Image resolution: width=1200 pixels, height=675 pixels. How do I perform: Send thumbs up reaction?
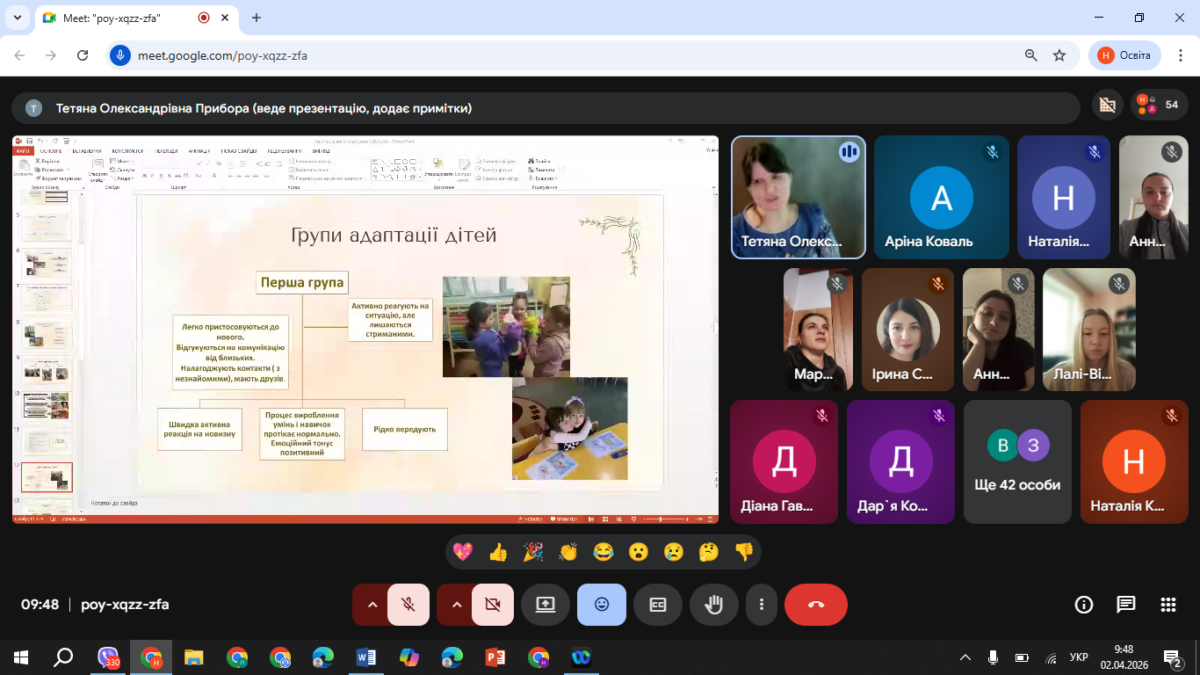coord(498,552)
